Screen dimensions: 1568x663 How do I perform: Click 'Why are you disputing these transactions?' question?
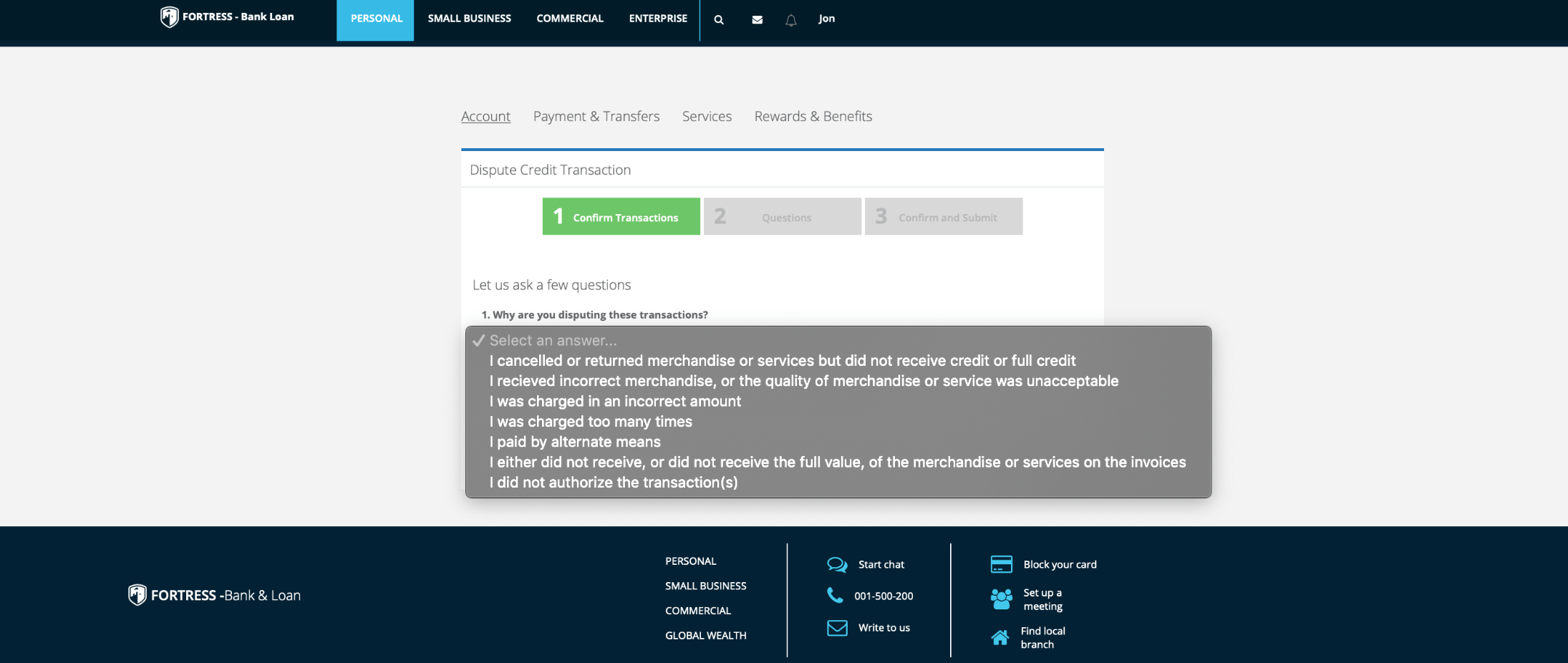pyautogui.click(x=600, y=315)
